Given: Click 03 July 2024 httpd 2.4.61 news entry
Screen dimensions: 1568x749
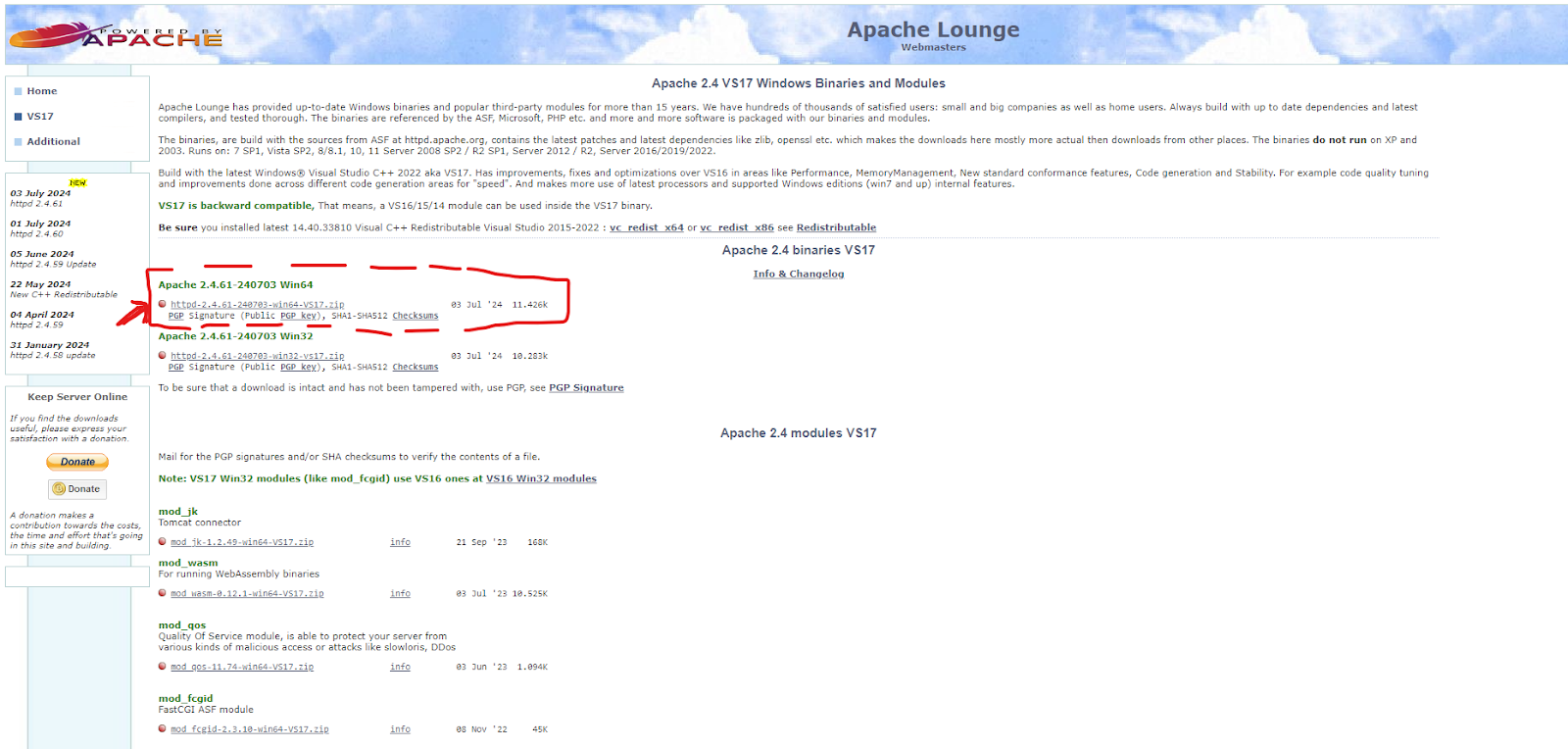Looking at the screenshot, I should (40, 198).
